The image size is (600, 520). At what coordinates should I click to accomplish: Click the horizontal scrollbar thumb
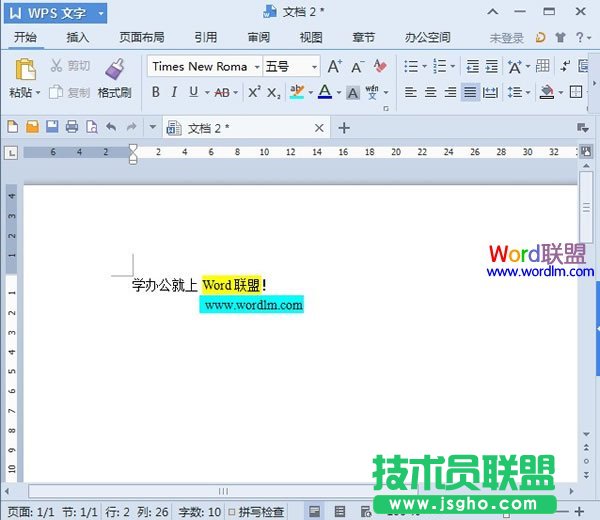pos(223,491)
